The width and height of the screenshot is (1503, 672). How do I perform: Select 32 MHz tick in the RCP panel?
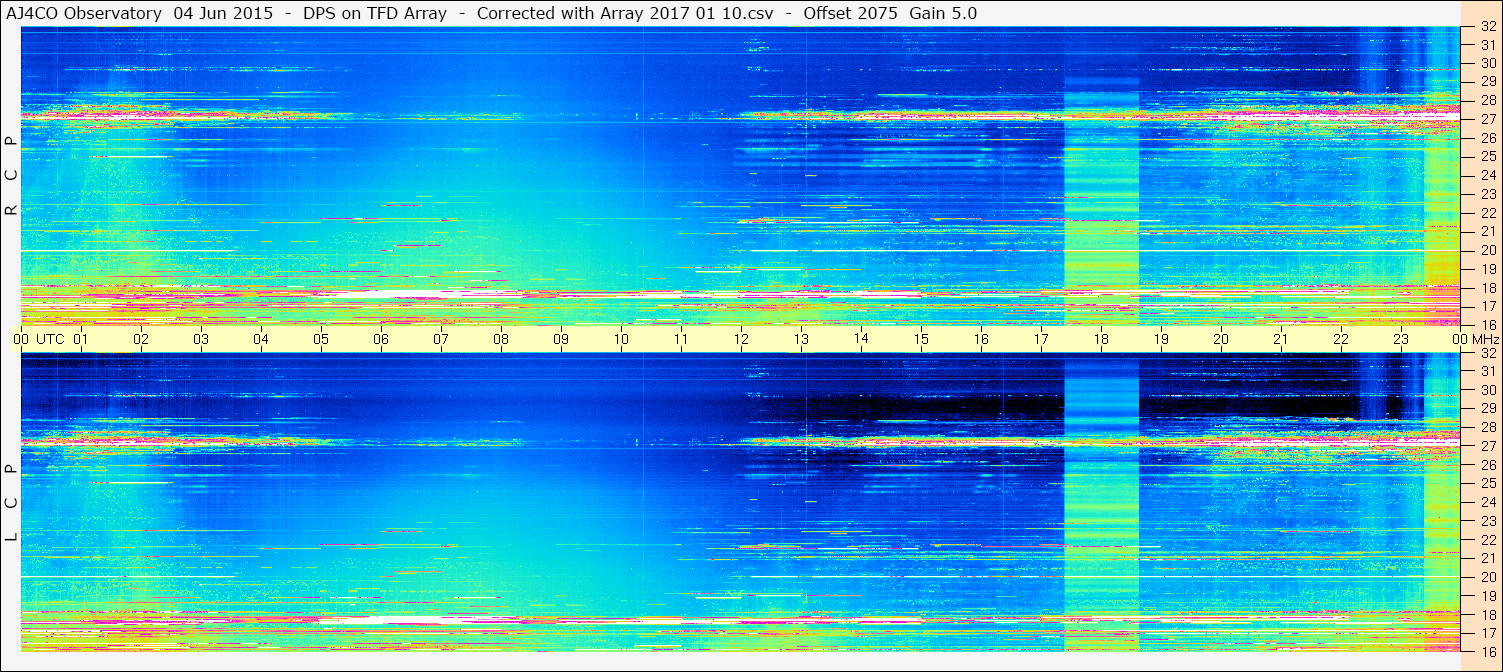(x=1487, y=28)
